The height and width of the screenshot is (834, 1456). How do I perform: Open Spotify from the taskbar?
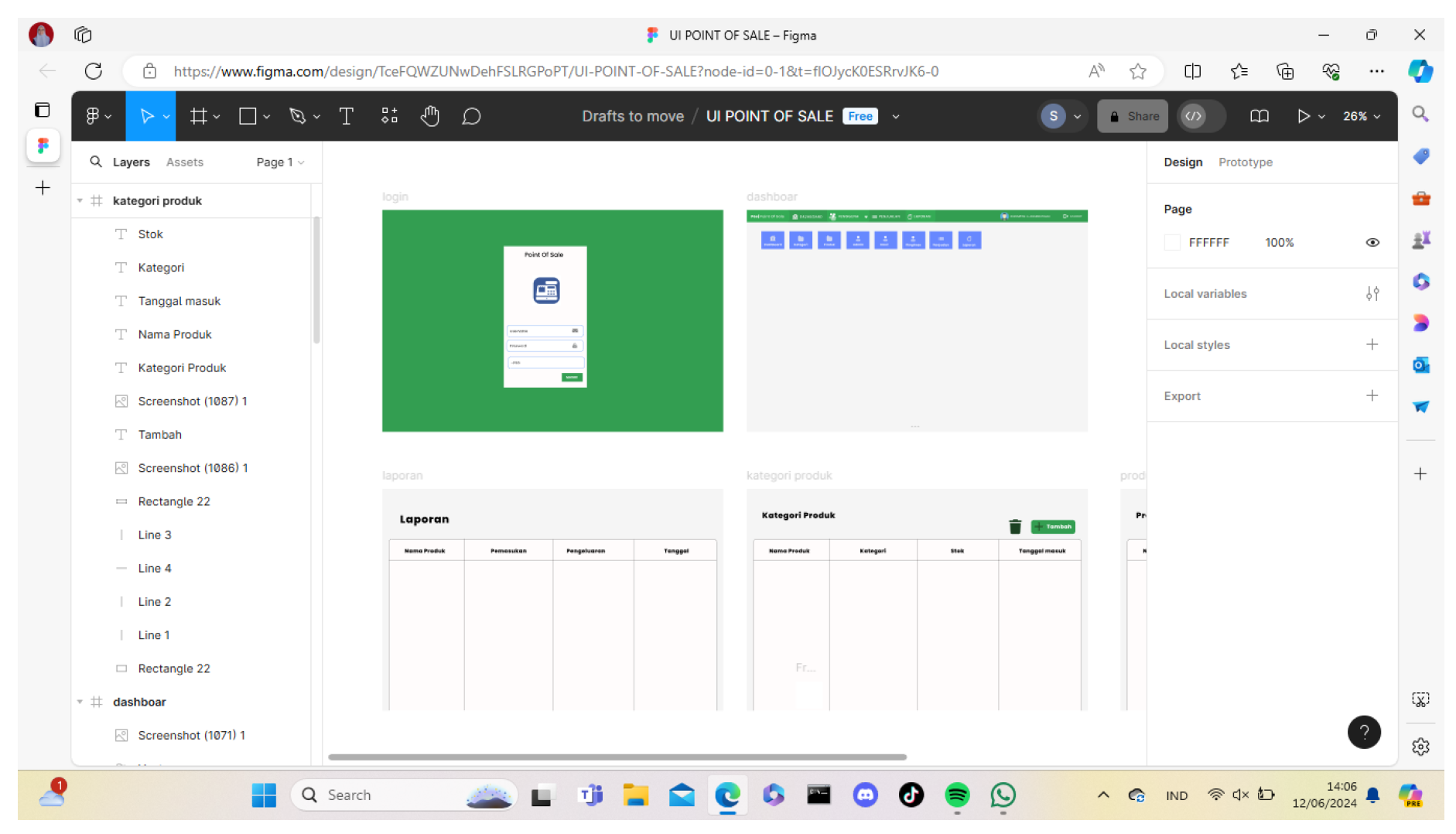(x=956, y=795)
